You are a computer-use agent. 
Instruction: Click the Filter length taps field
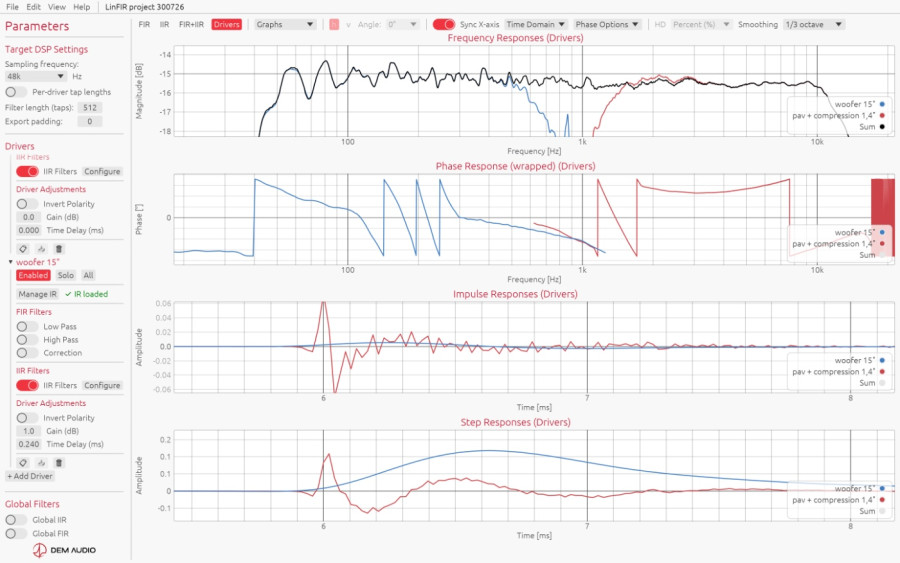click(x=90, y=107)
